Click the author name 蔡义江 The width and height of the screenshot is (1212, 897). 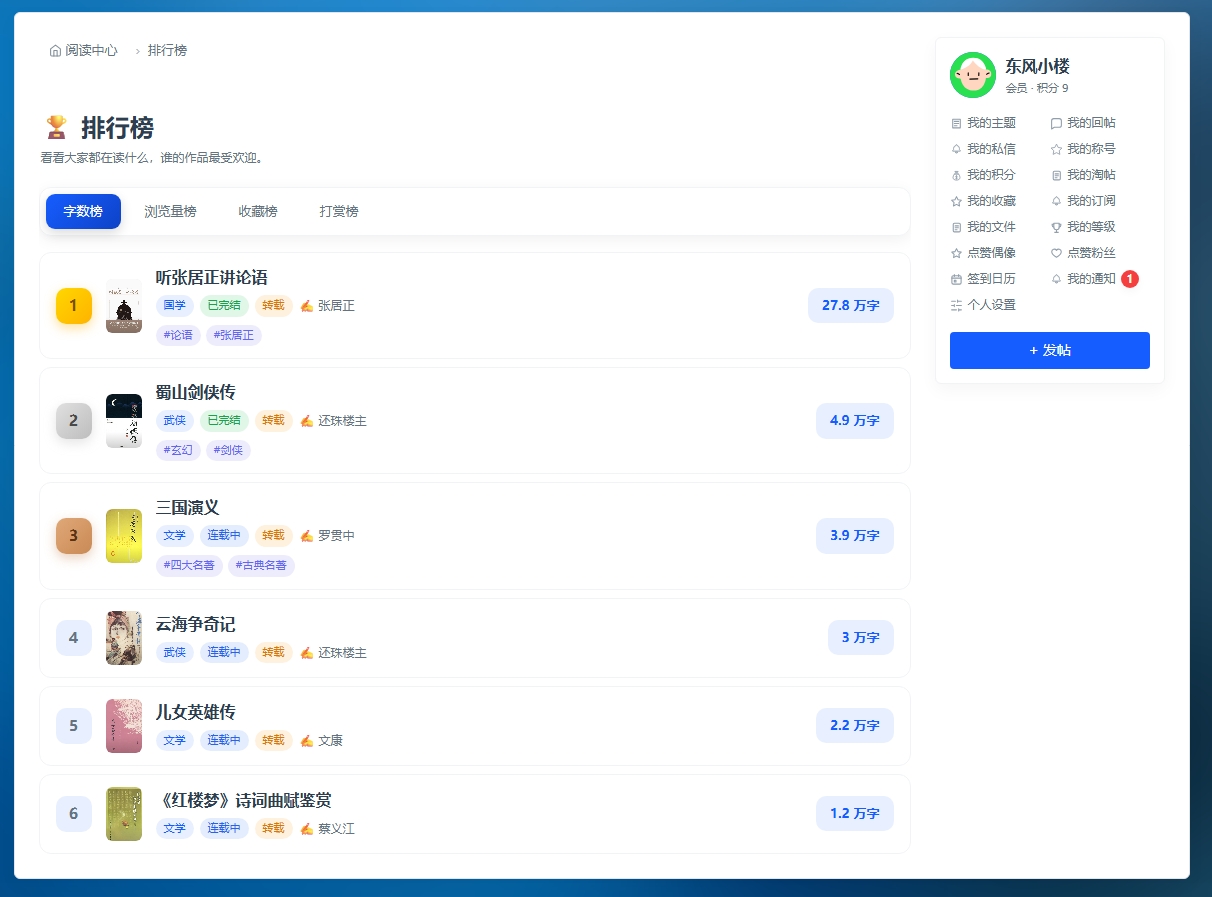(336, 829)
